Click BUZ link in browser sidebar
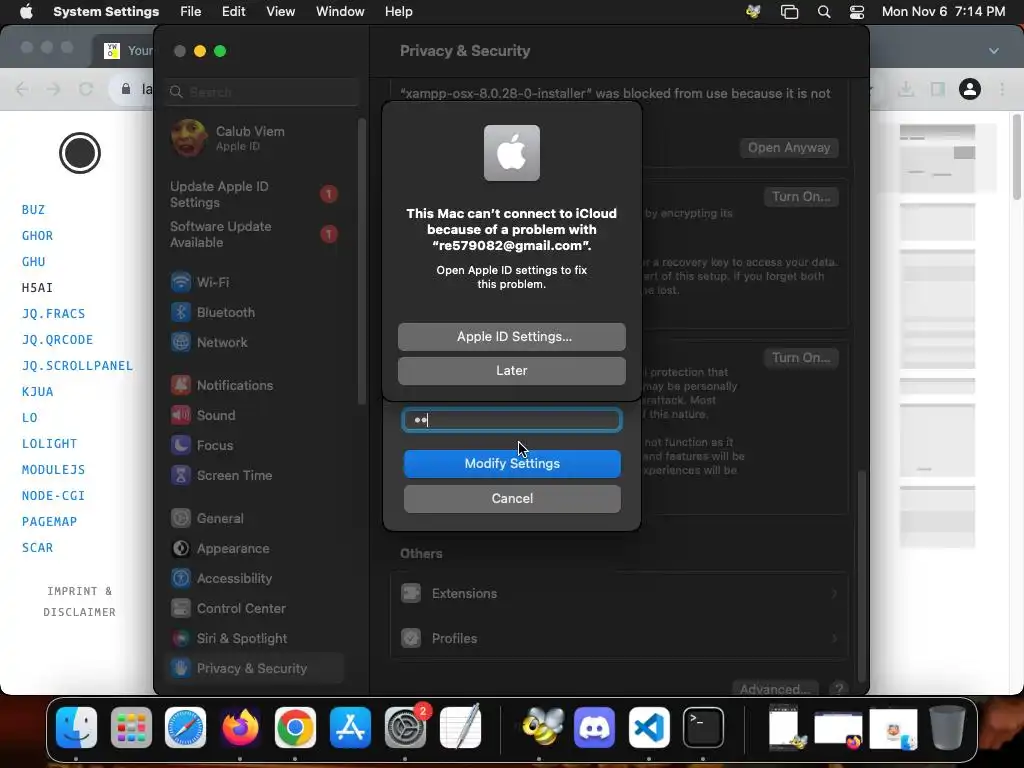 pyautogui.click(x=33, y=210)
